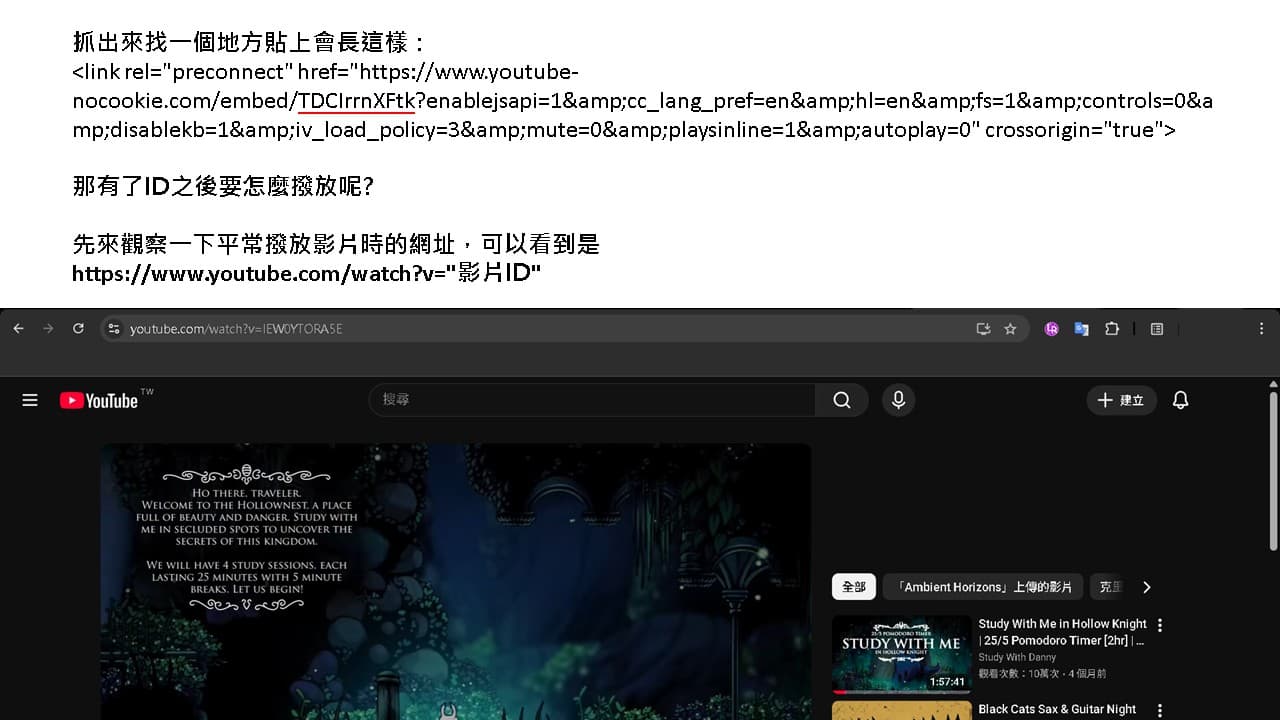Image resolution: width=1280 pixels, height=720 pixels.
Task: Click the text 那有了ID之後要怎麼撥放呢?
Action: (223, 186)
